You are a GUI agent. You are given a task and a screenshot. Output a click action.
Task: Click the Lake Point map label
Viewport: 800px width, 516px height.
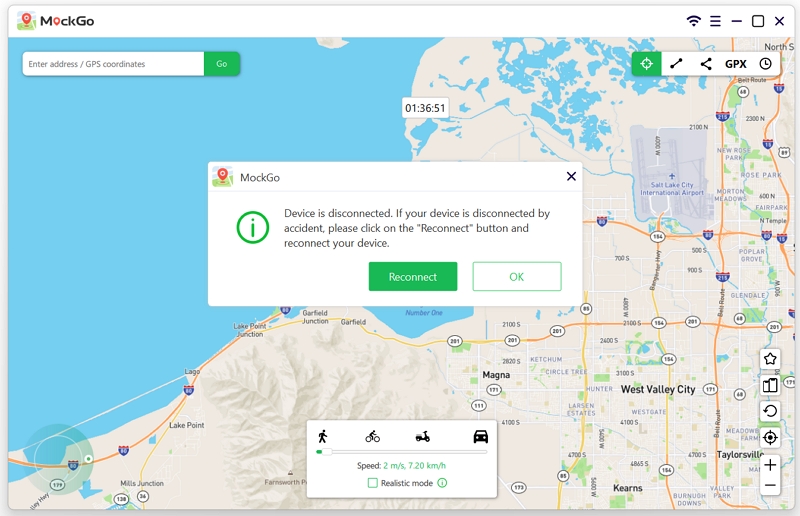186,425
